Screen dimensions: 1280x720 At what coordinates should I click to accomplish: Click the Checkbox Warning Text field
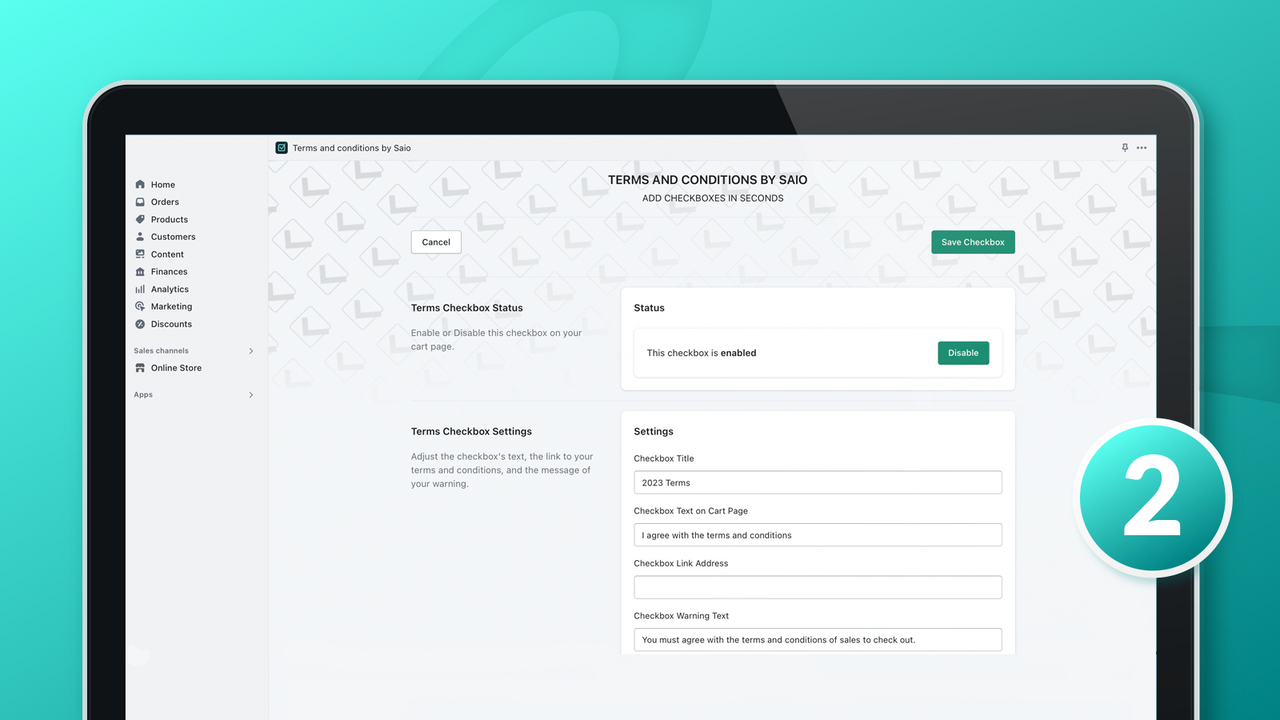pyautogui.click(x=818, y=640)
